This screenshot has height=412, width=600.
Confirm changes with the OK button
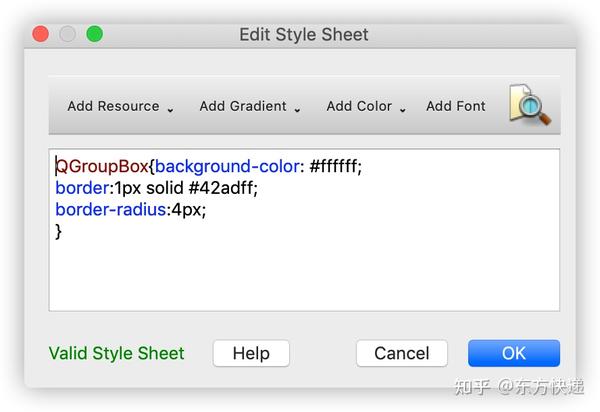(513, 353)
